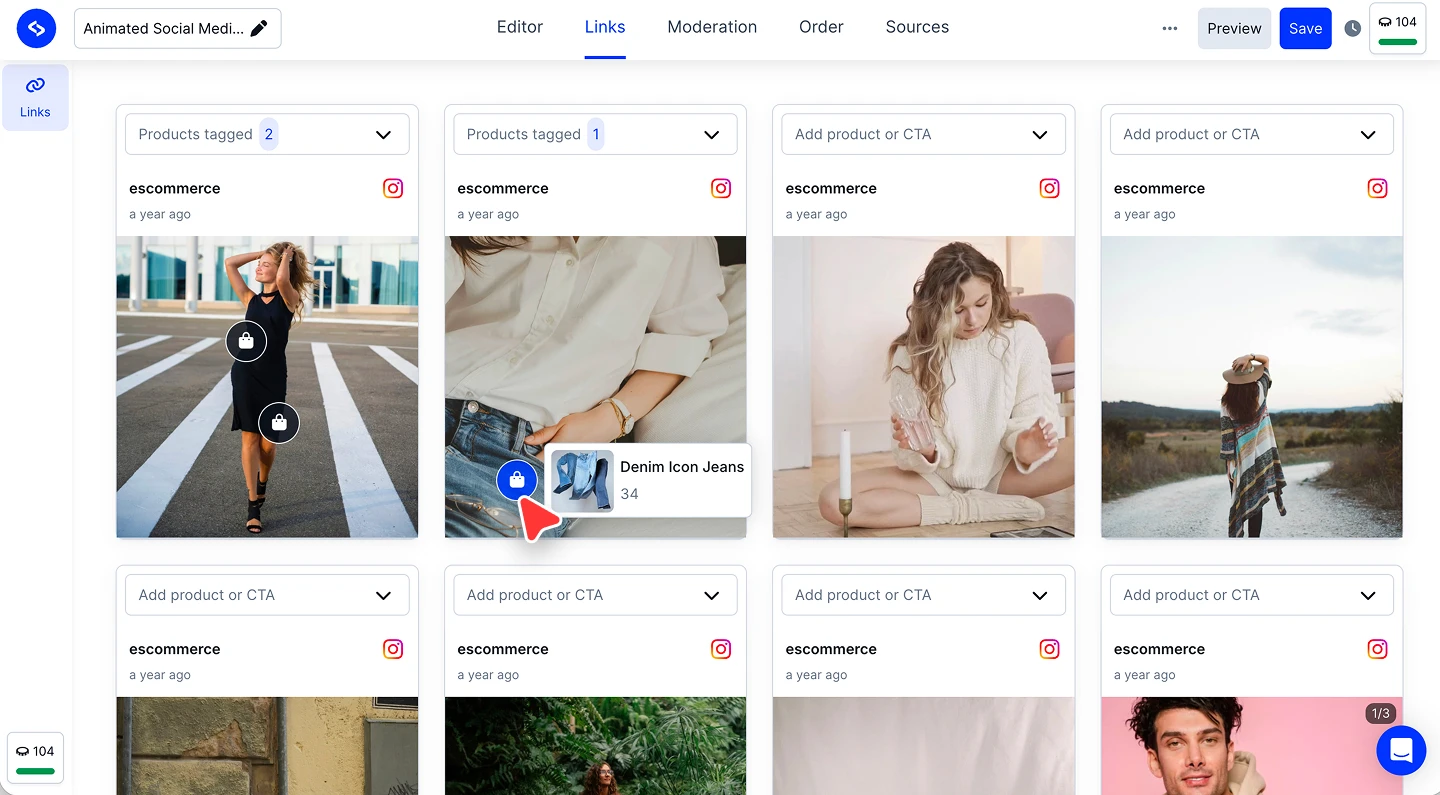Viewport: 1440px width, 795px height.
Task: Select the photo of the woman on a country road
Action: [x=1251, y=387]
